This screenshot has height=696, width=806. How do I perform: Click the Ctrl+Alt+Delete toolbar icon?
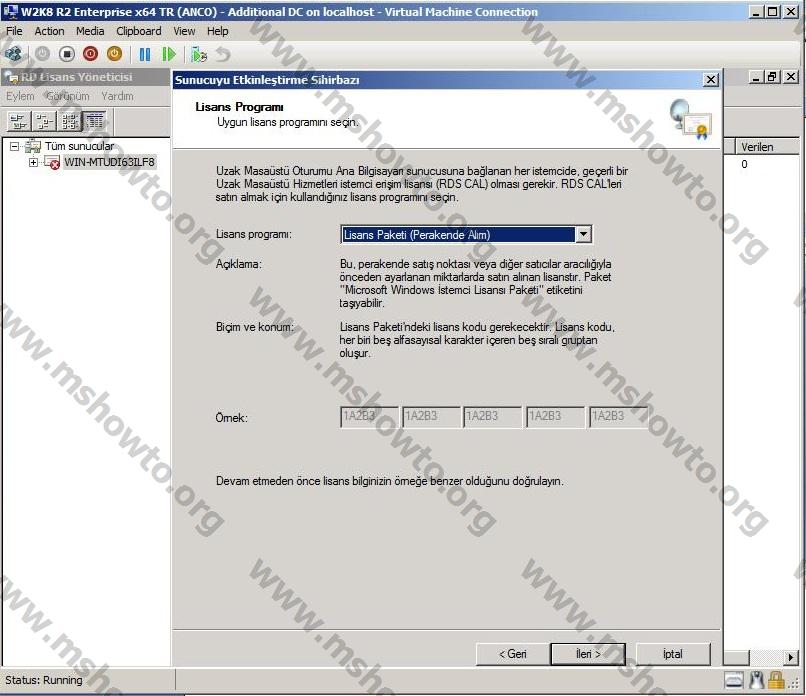(13, 53)
